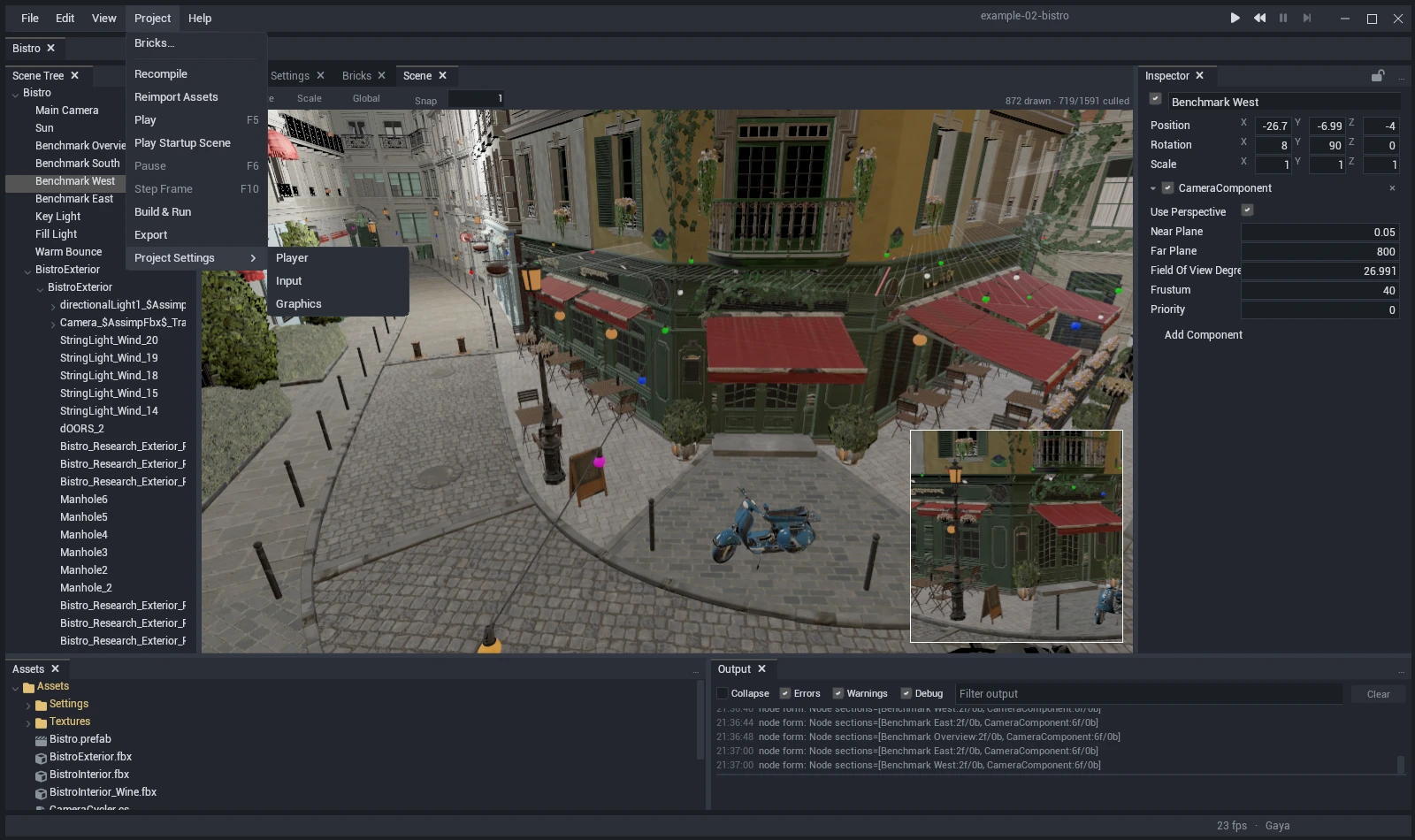Clear the Output log

[1378, 694]
